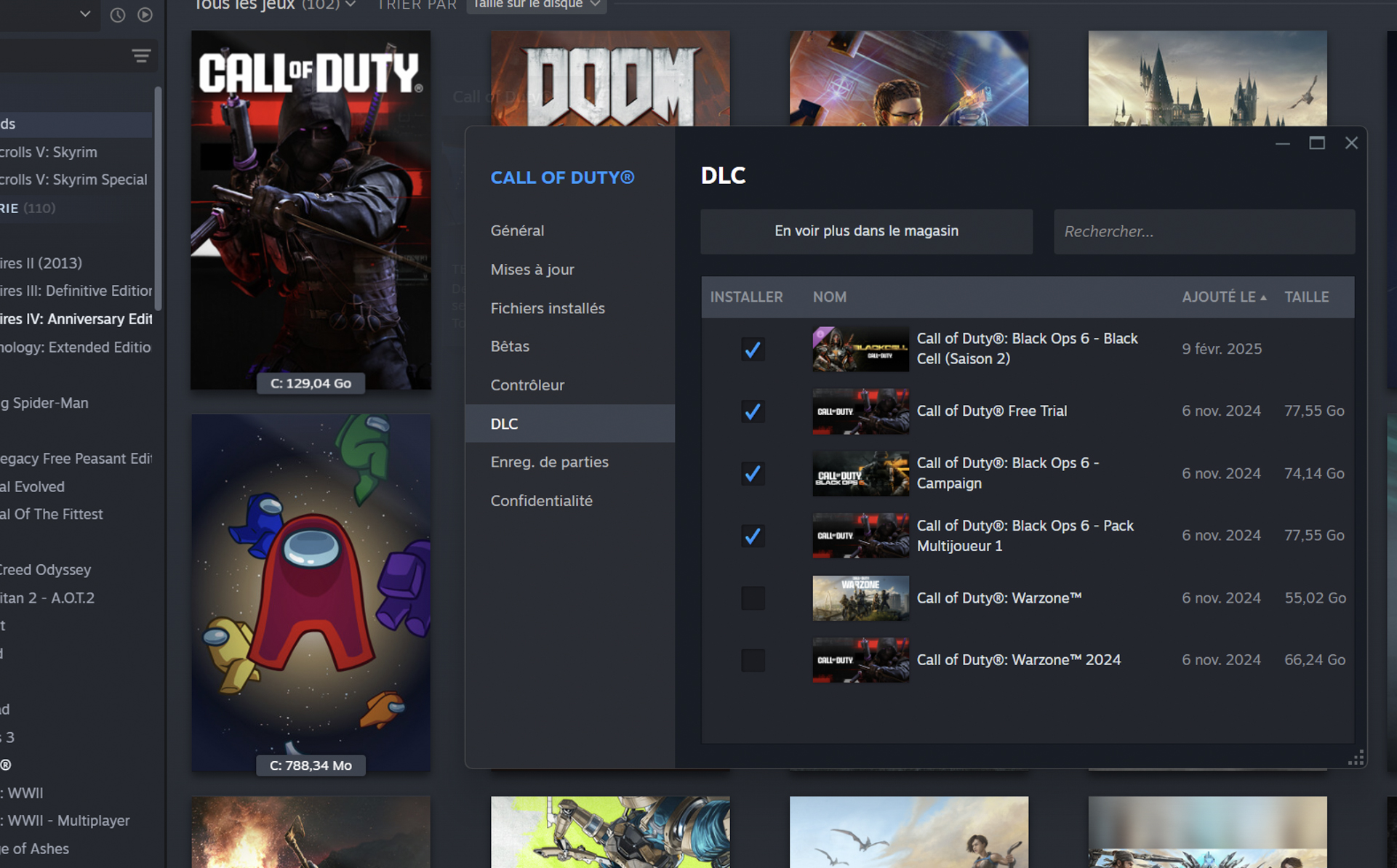Select the fiery game cover bottom row
Screen dimensions: 1397x868
pos(311,832)
